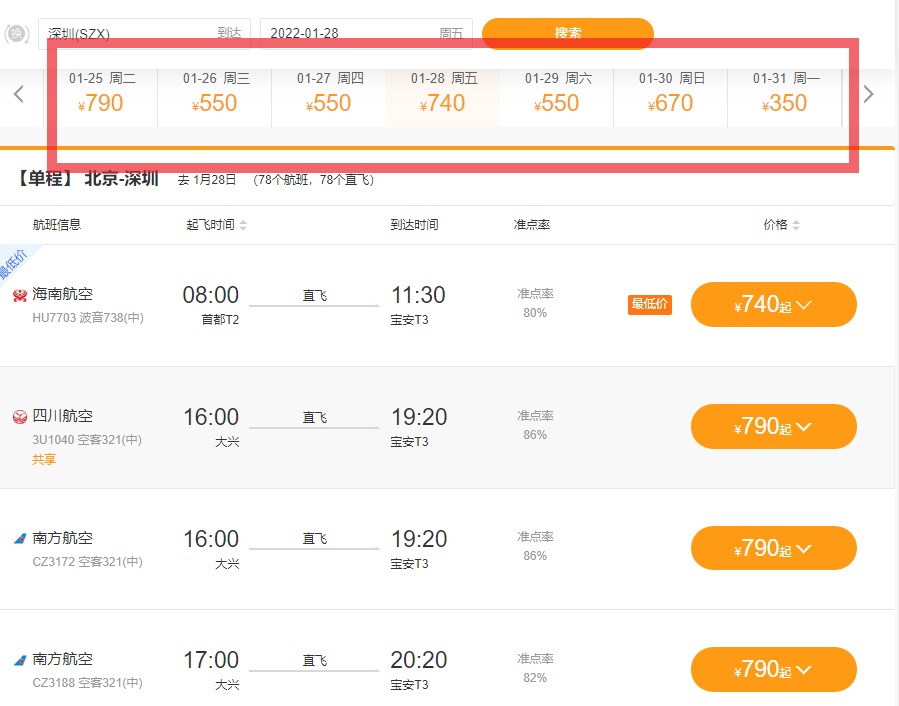
Task: Click the previous dates left arrow
Action: coord(18,95)
